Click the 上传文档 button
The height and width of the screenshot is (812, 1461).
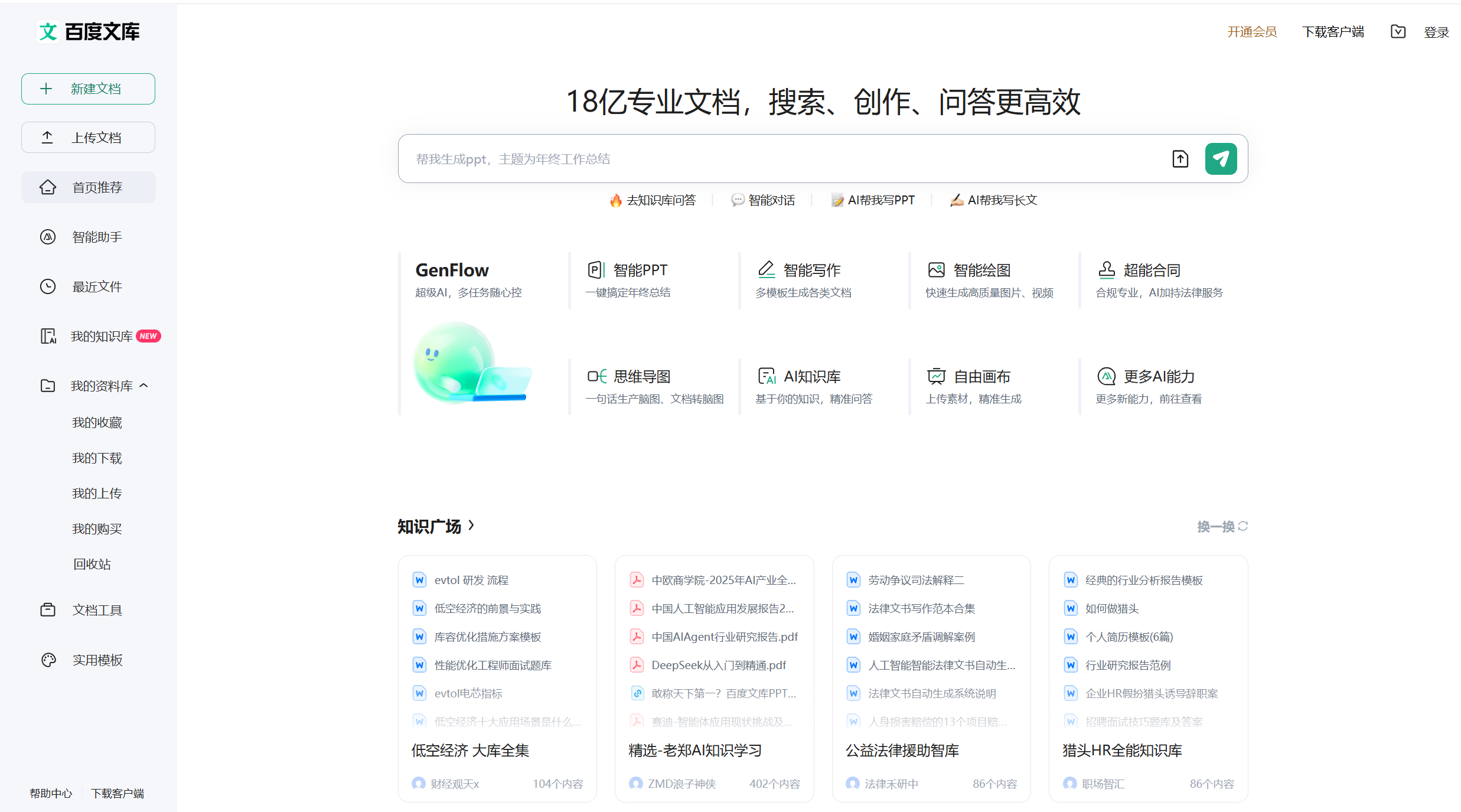pos(89,138)
